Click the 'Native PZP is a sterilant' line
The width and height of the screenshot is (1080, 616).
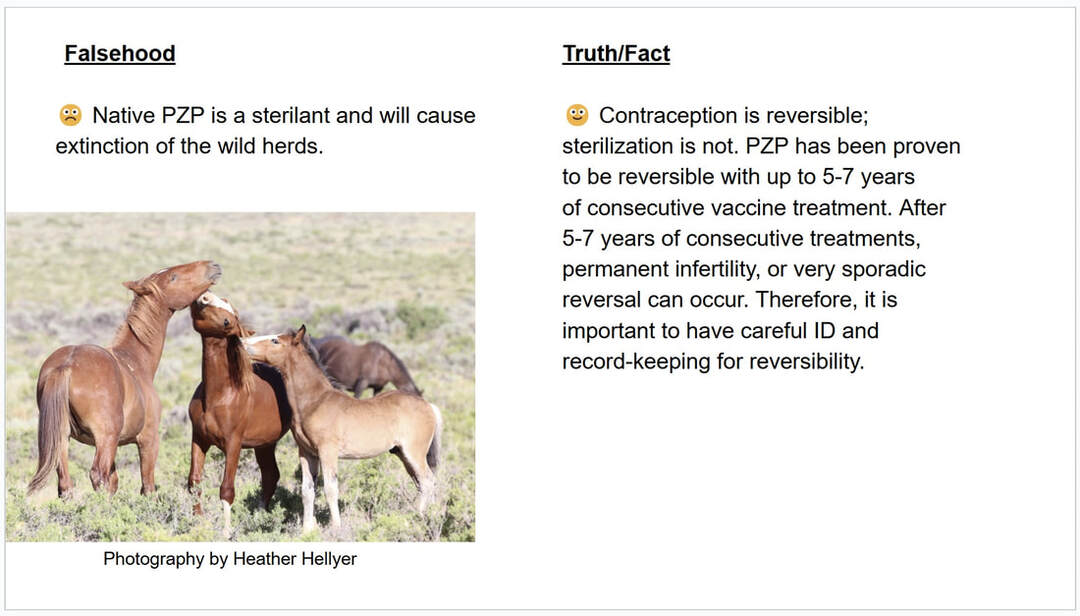[284, 115]
